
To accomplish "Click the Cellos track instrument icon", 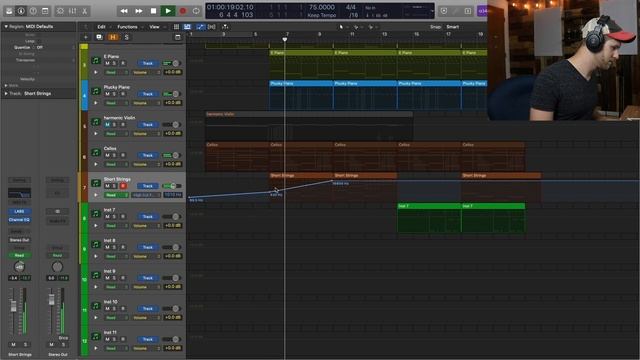I will (x=96, y=152).
